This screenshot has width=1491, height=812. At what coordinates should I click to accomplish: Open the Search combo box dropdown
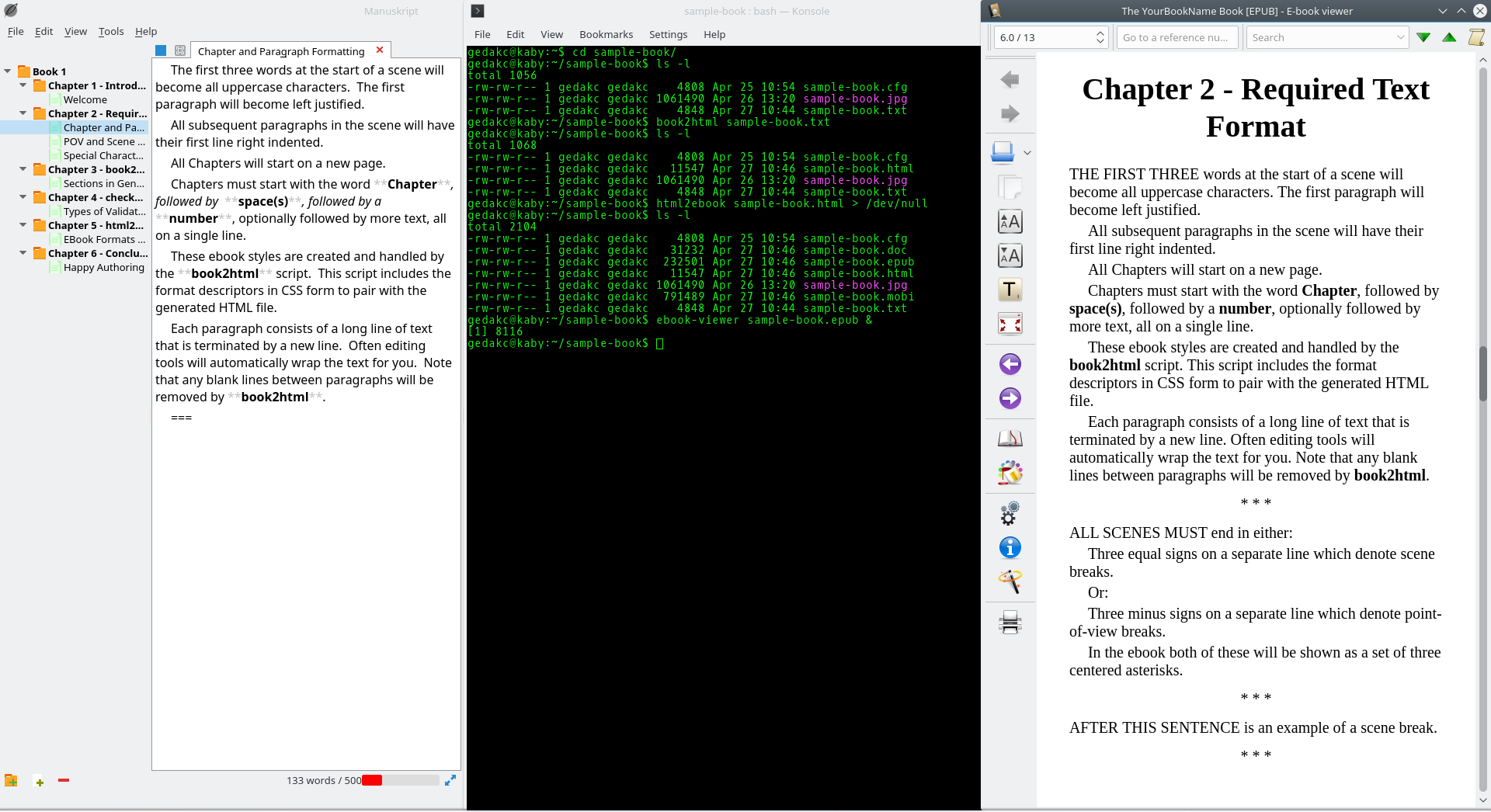point(1400,37)
